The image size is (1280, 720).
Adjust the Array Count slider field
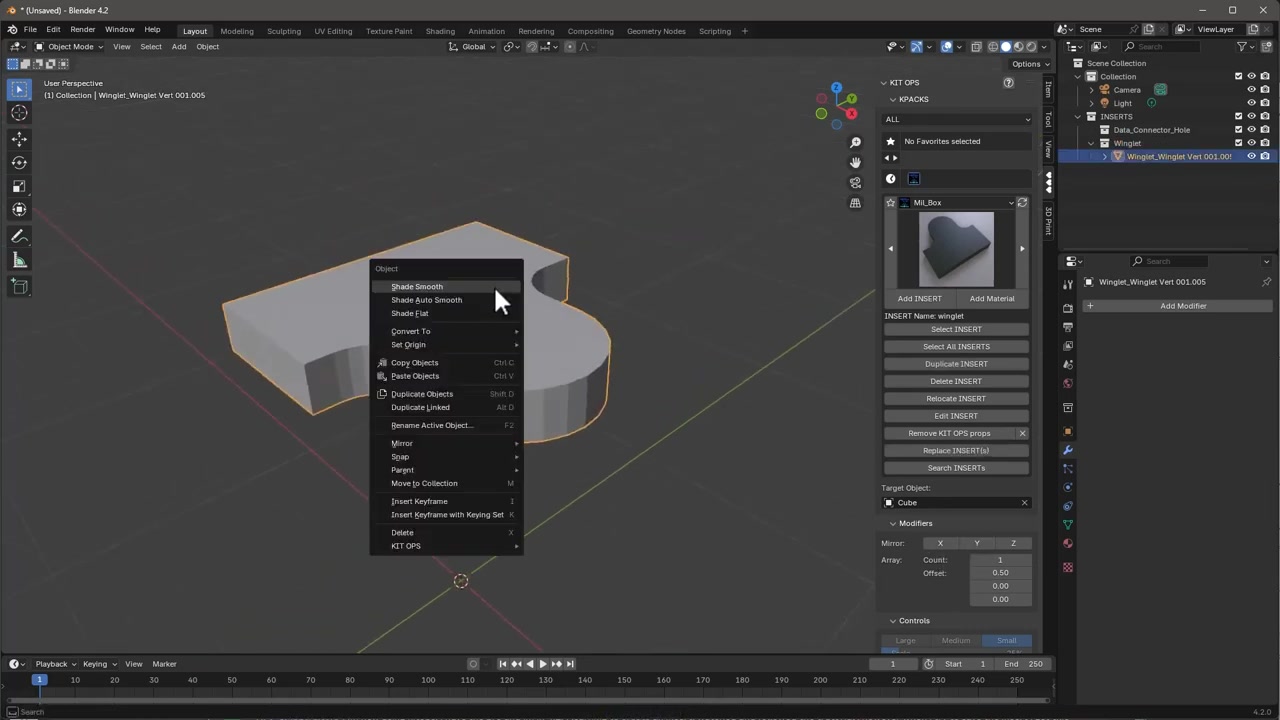(x=1000, y=560)
